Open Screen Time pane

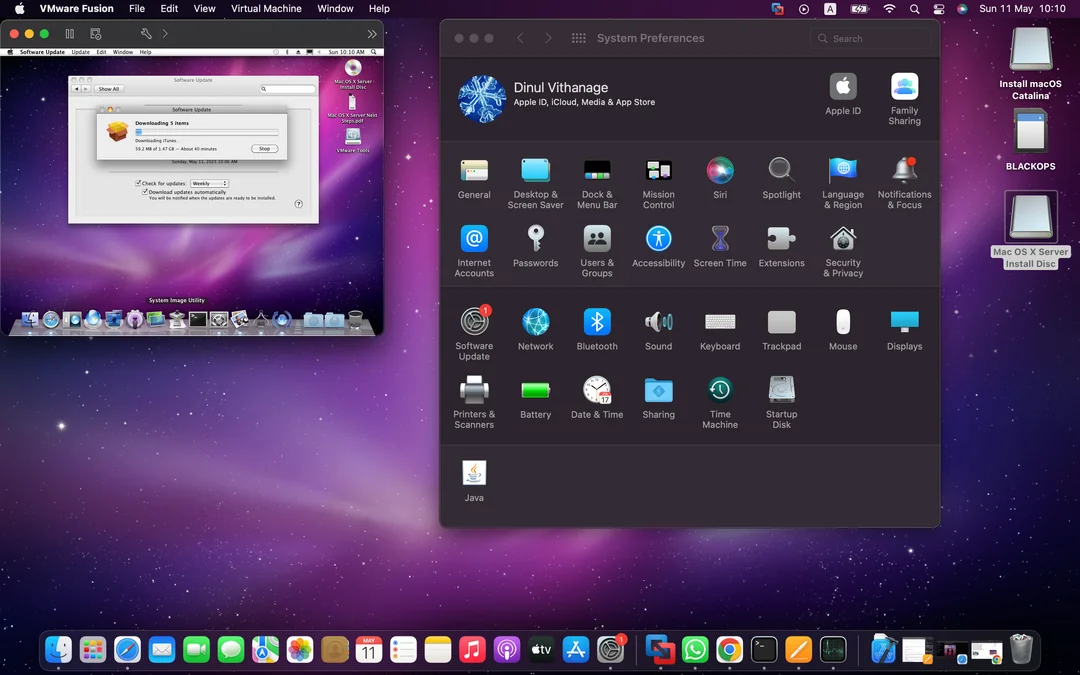tap(720, 247)
